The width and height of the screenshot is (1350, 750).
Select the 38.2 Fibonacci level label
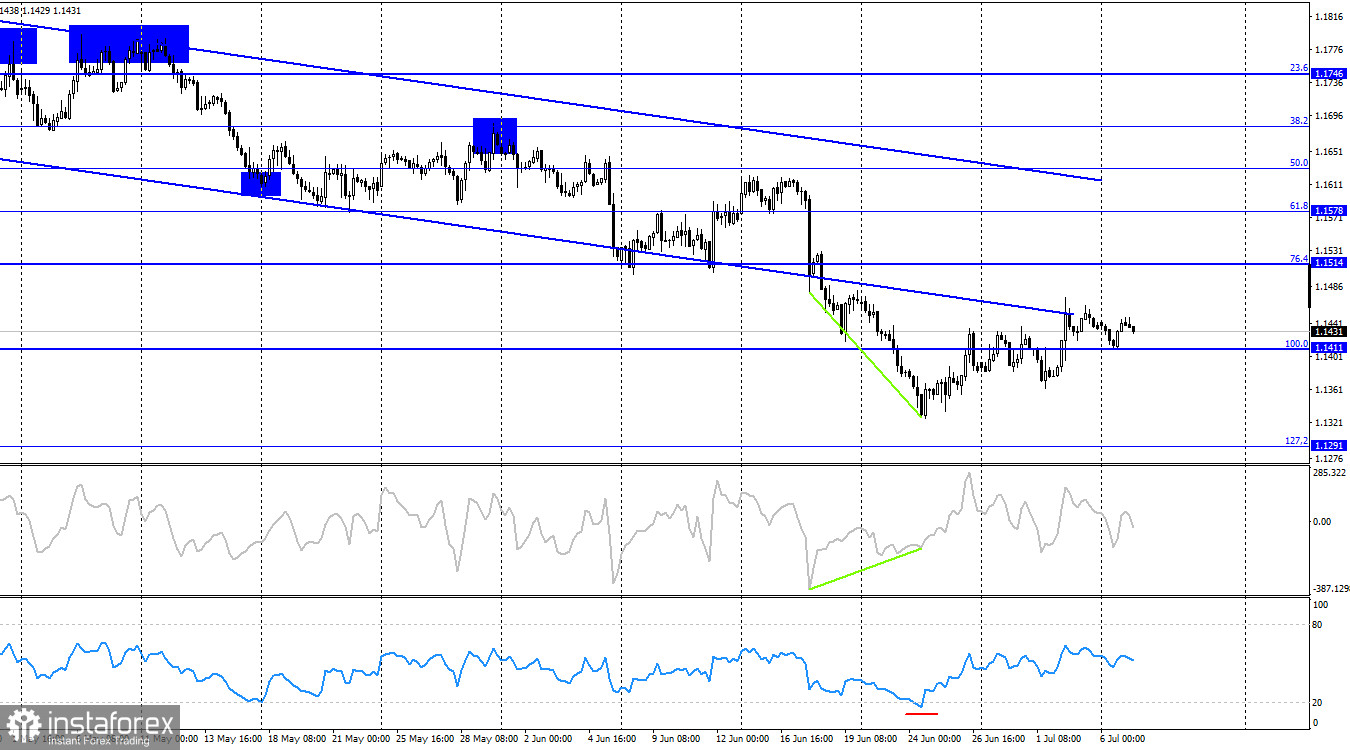tap(1299, 121)
